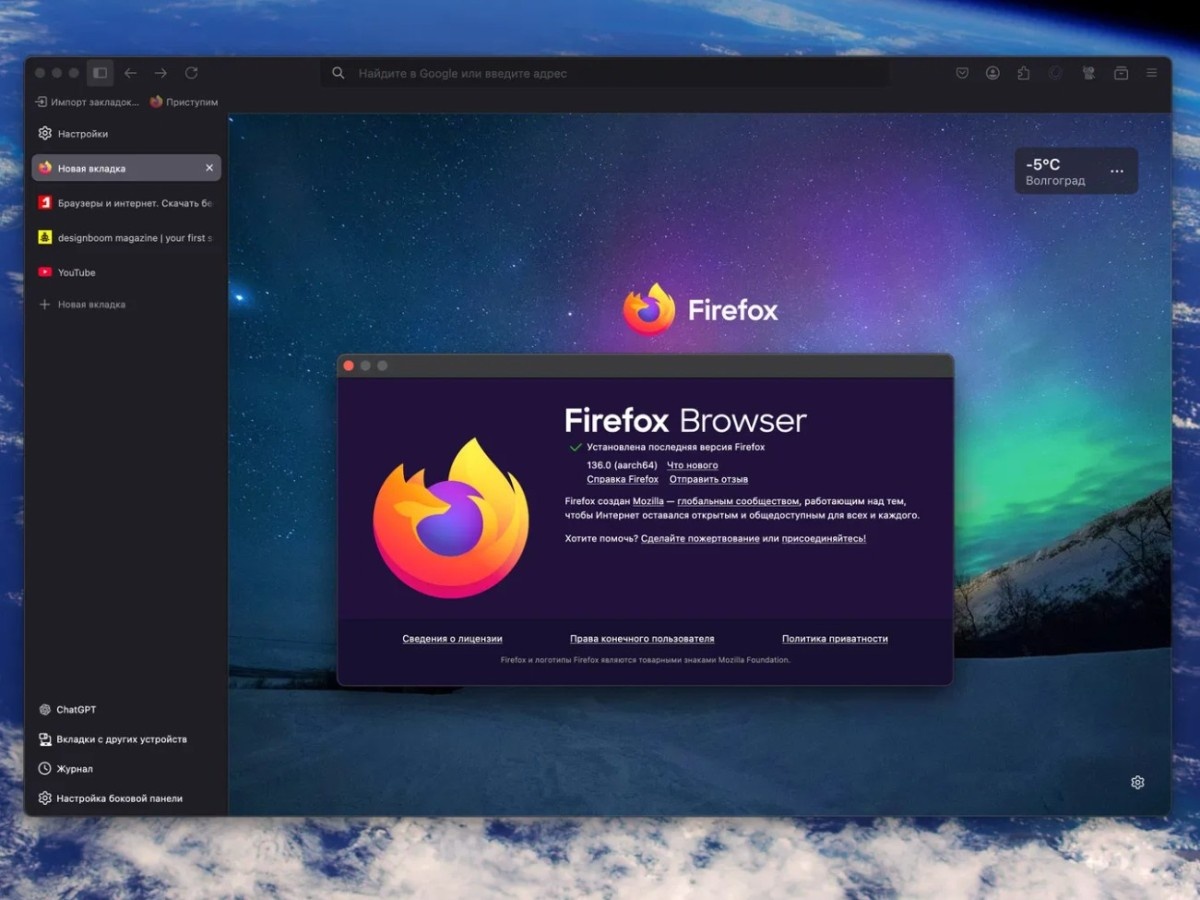Screen dimensions: 1200x900
Task: Open the Firefox application menu (hamburger icon)
Action: [x=1151, y=73]
